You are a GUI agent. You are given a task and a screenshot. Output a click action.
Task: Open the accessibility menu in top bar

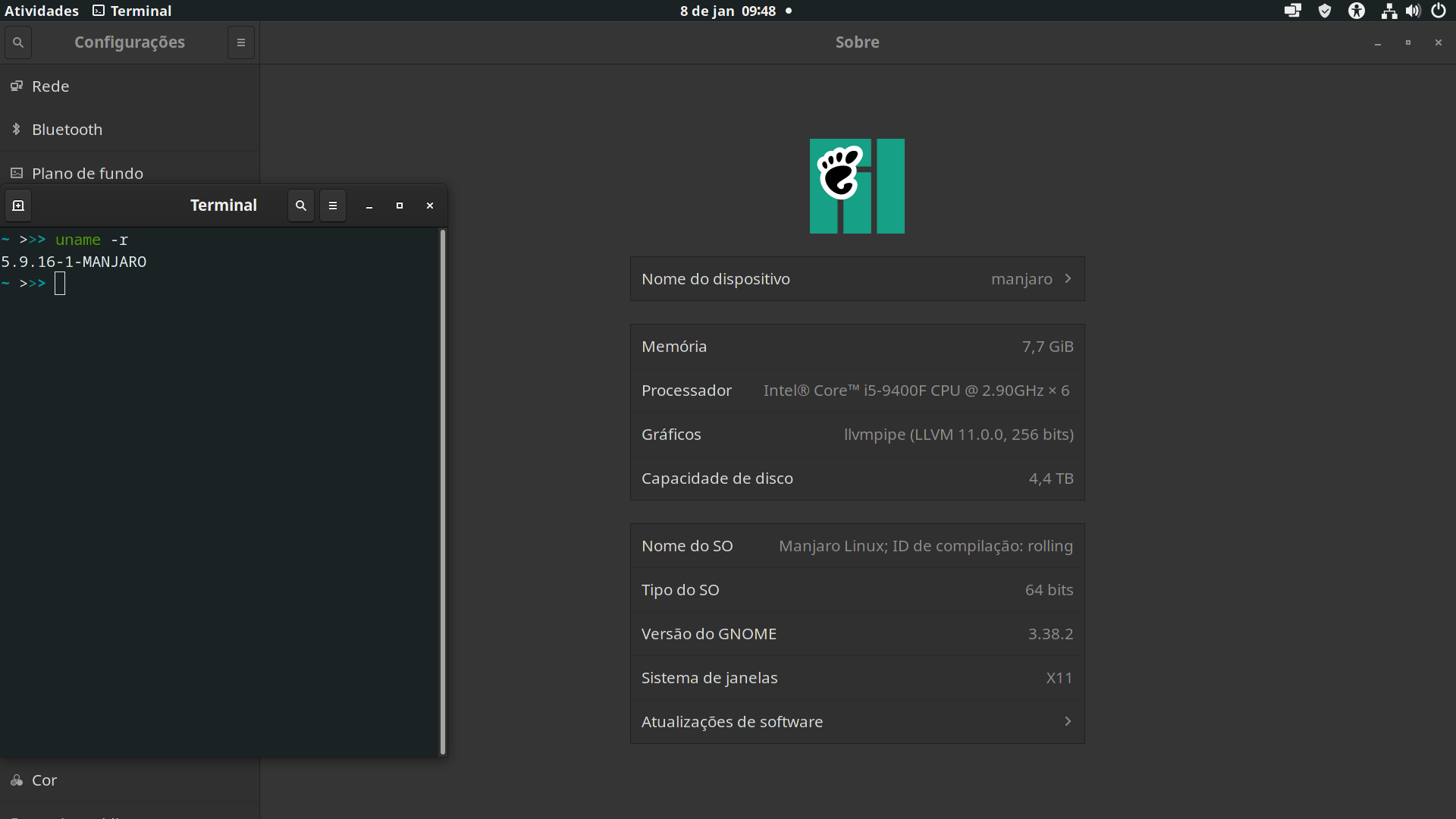click(1357, 11)
